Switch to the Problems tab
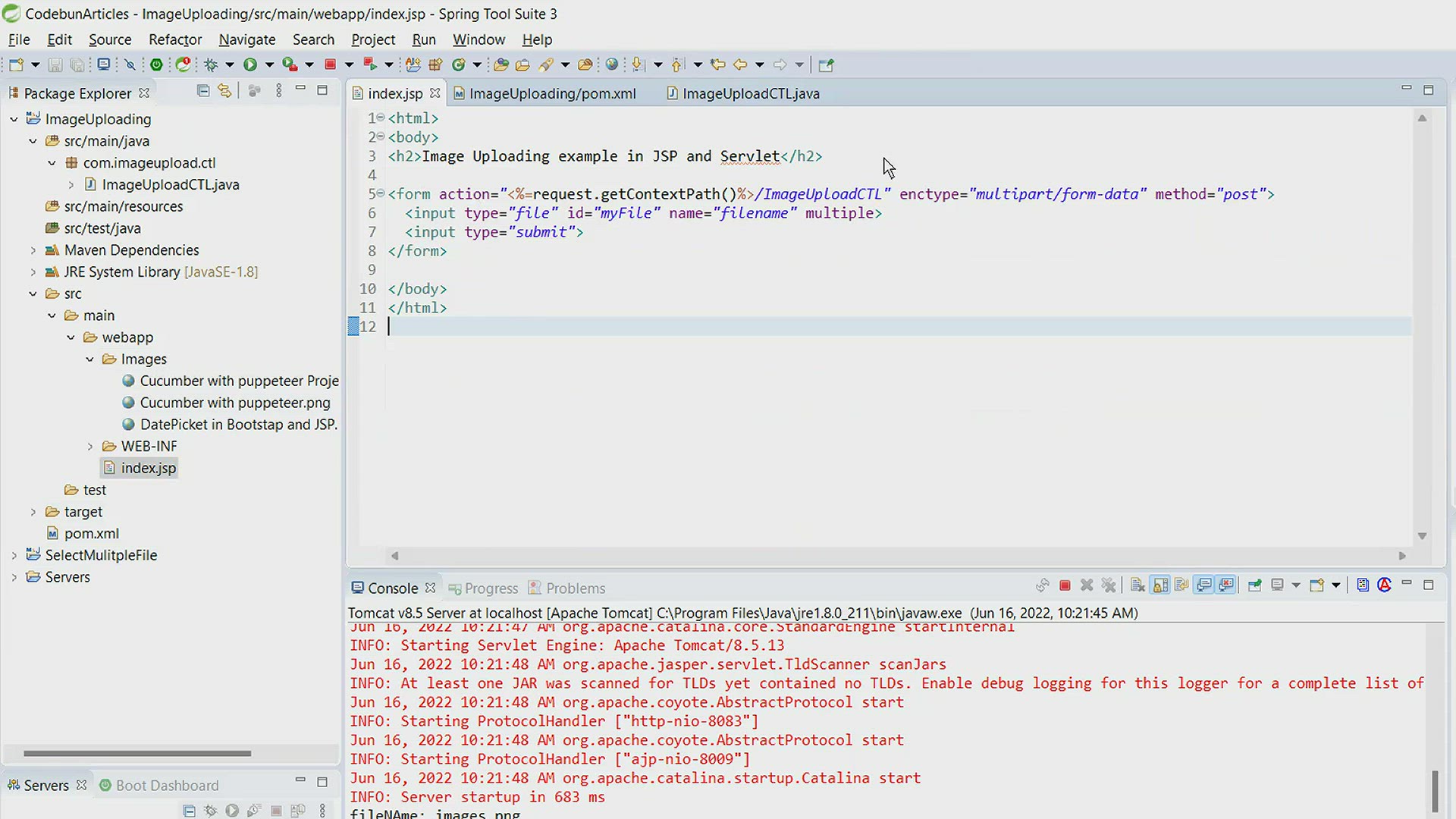 tap(566, 588)
